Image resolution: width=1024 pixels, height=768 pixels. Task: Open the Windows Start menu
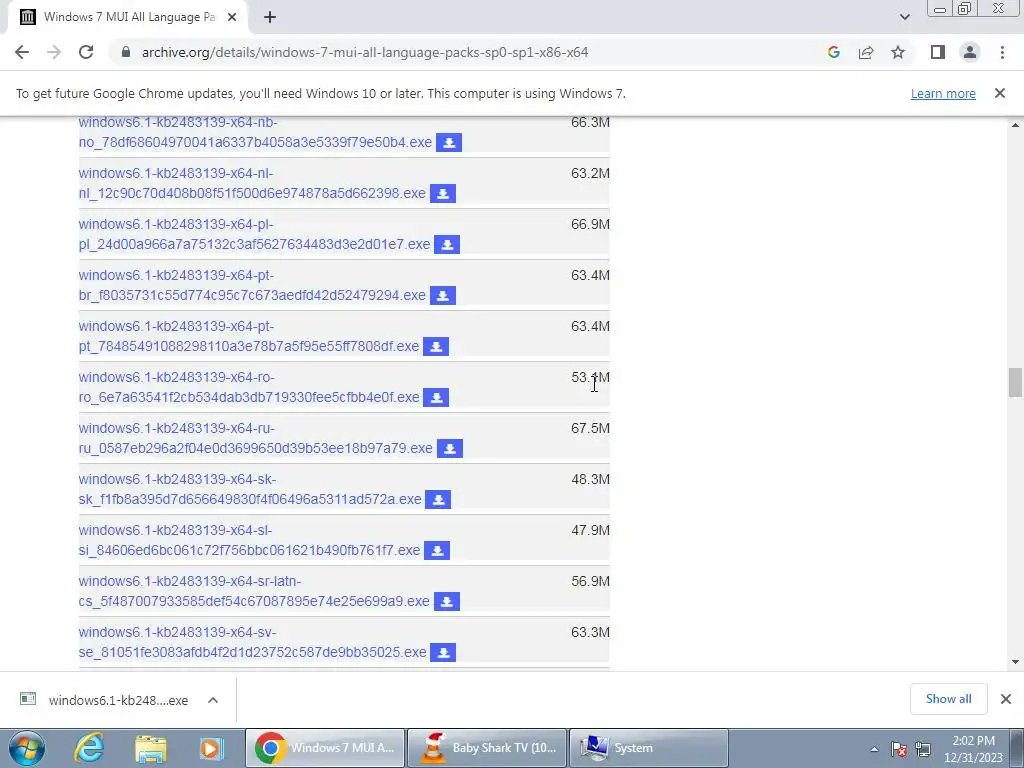pyautogui.click(x=27, y=748)
